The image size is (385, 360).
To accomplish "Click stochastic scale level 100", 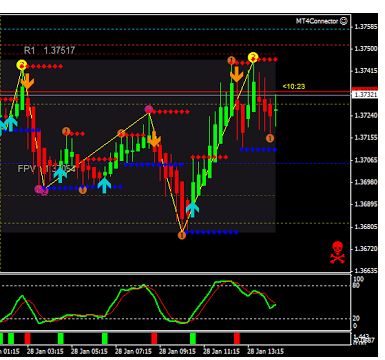I will pyautogui.click(x=359, y=279).
